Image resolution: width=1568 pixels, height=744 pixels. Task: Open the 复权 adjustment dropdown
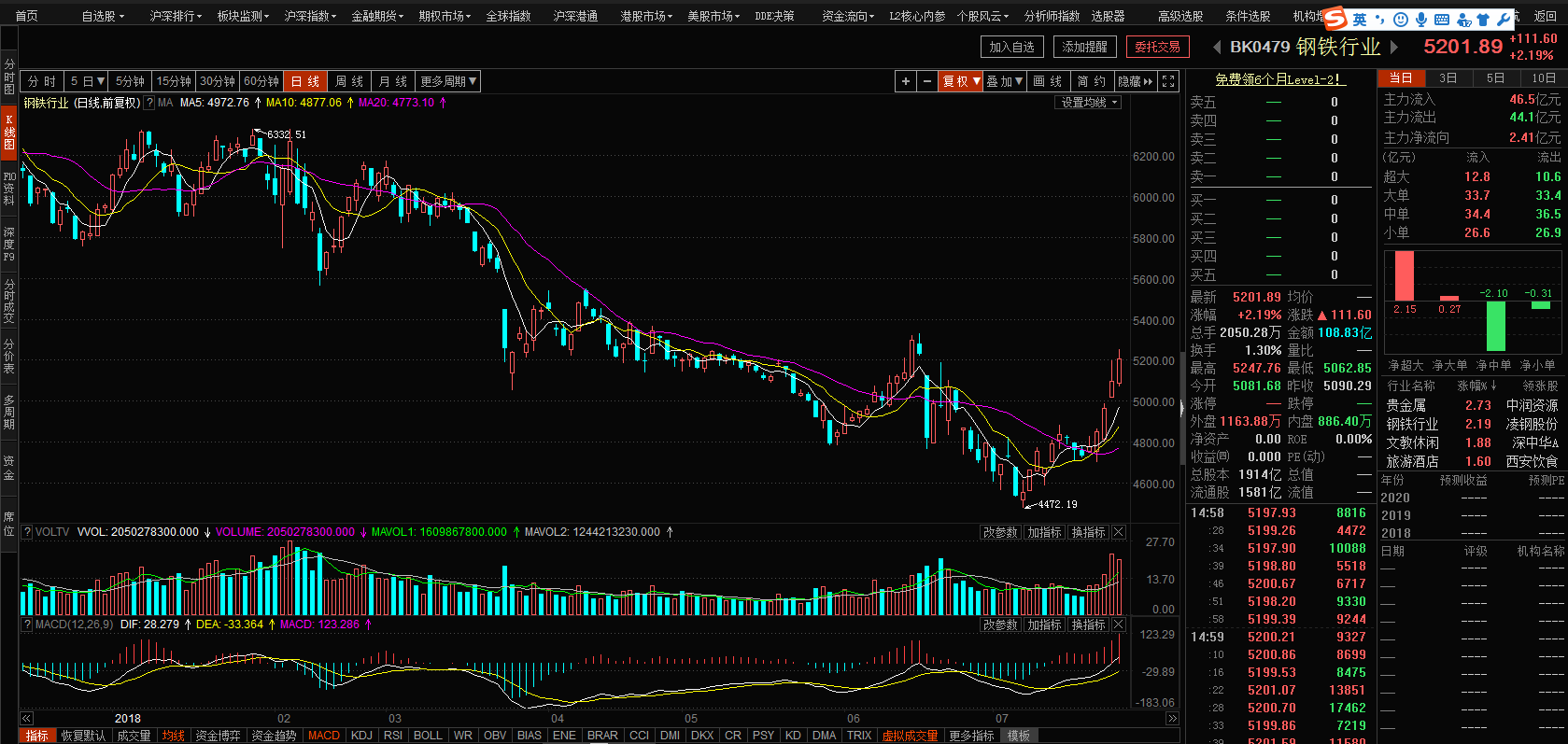click(x=961, y=81)
